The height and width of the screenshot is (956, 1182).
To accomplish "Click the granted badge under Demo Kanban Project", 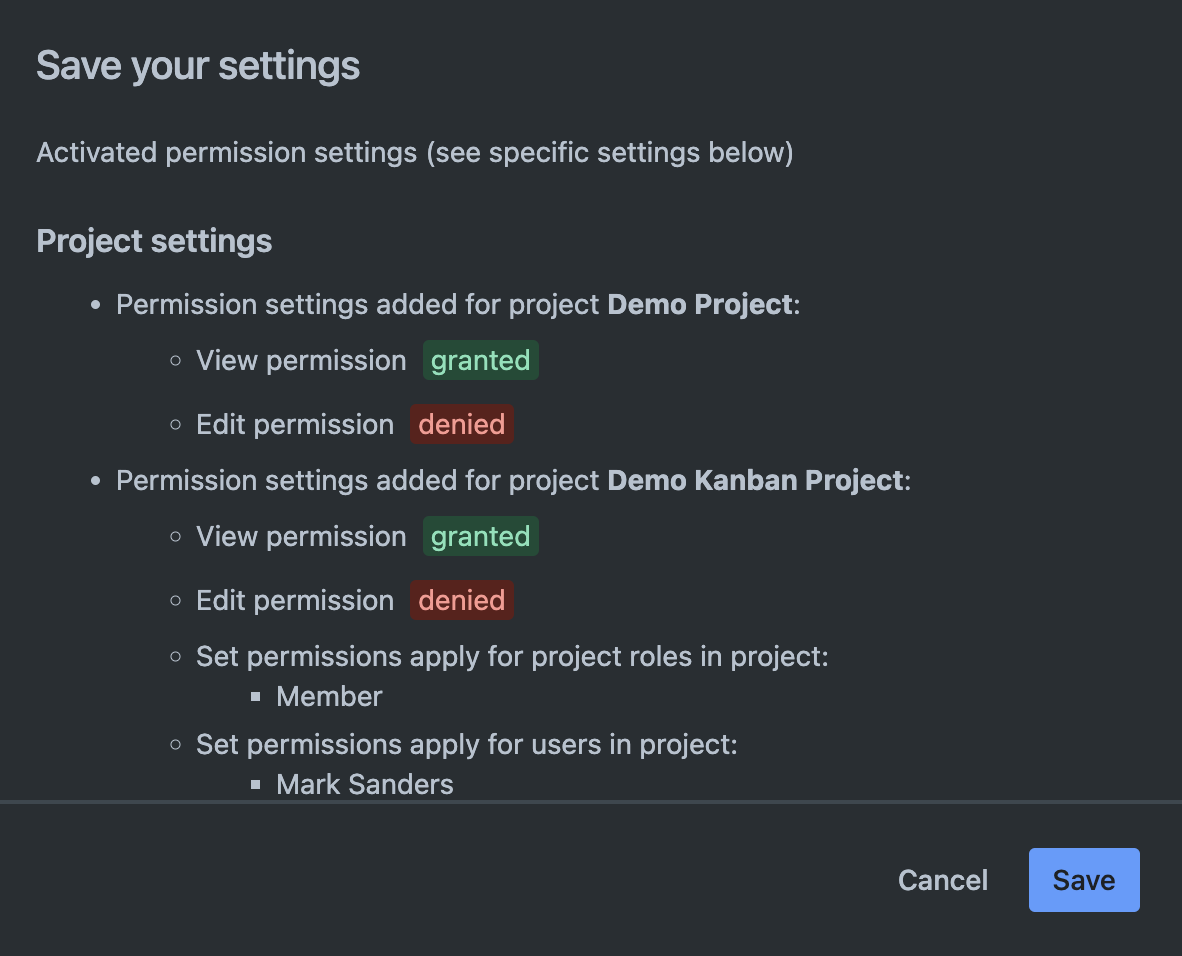I will (480, 536).
